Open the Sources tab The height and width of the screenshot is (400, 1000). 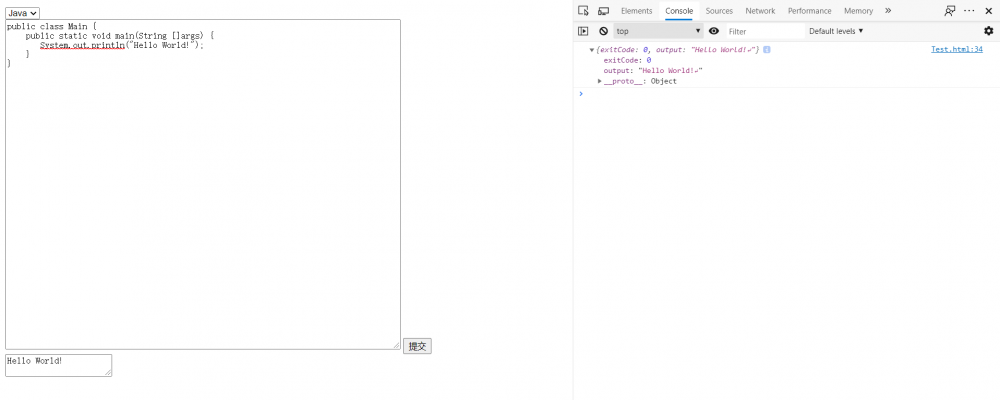click(x=719, y=11)
